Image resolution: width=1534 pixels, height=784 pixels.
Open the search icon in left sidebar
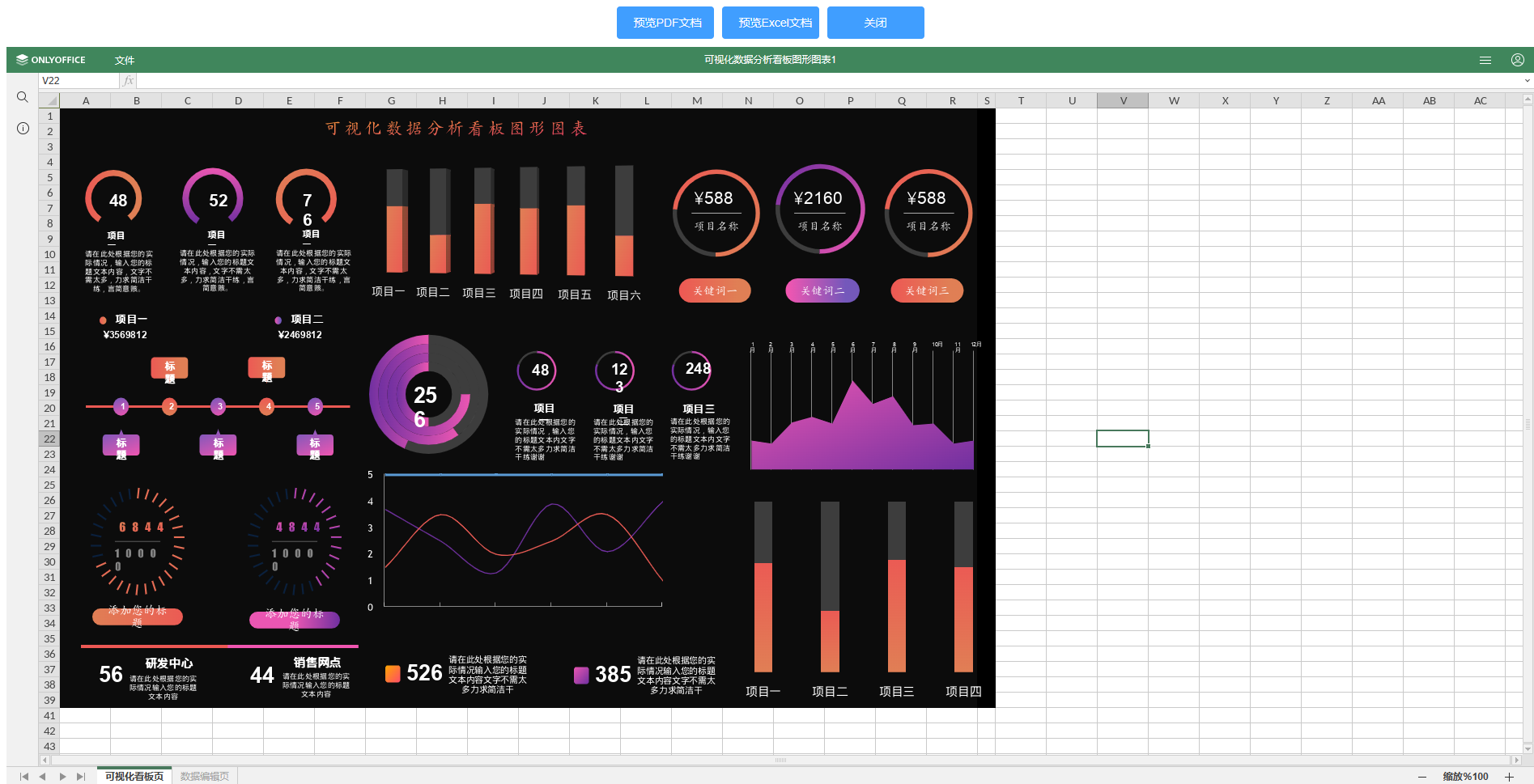tap(23, 97)
